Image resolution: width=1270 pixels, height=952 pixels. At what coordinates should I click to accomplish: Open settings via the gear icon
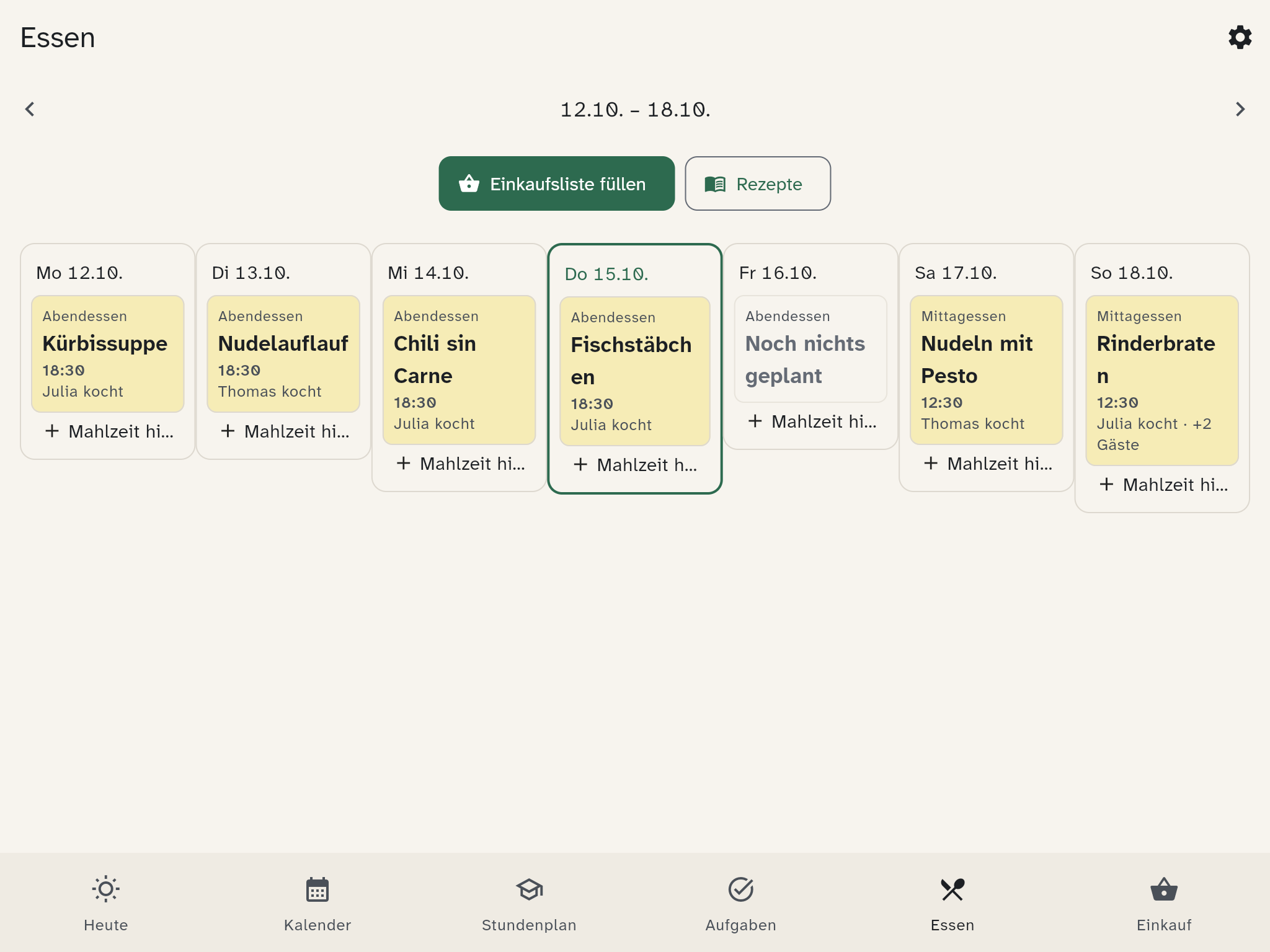pos(1240,37)
